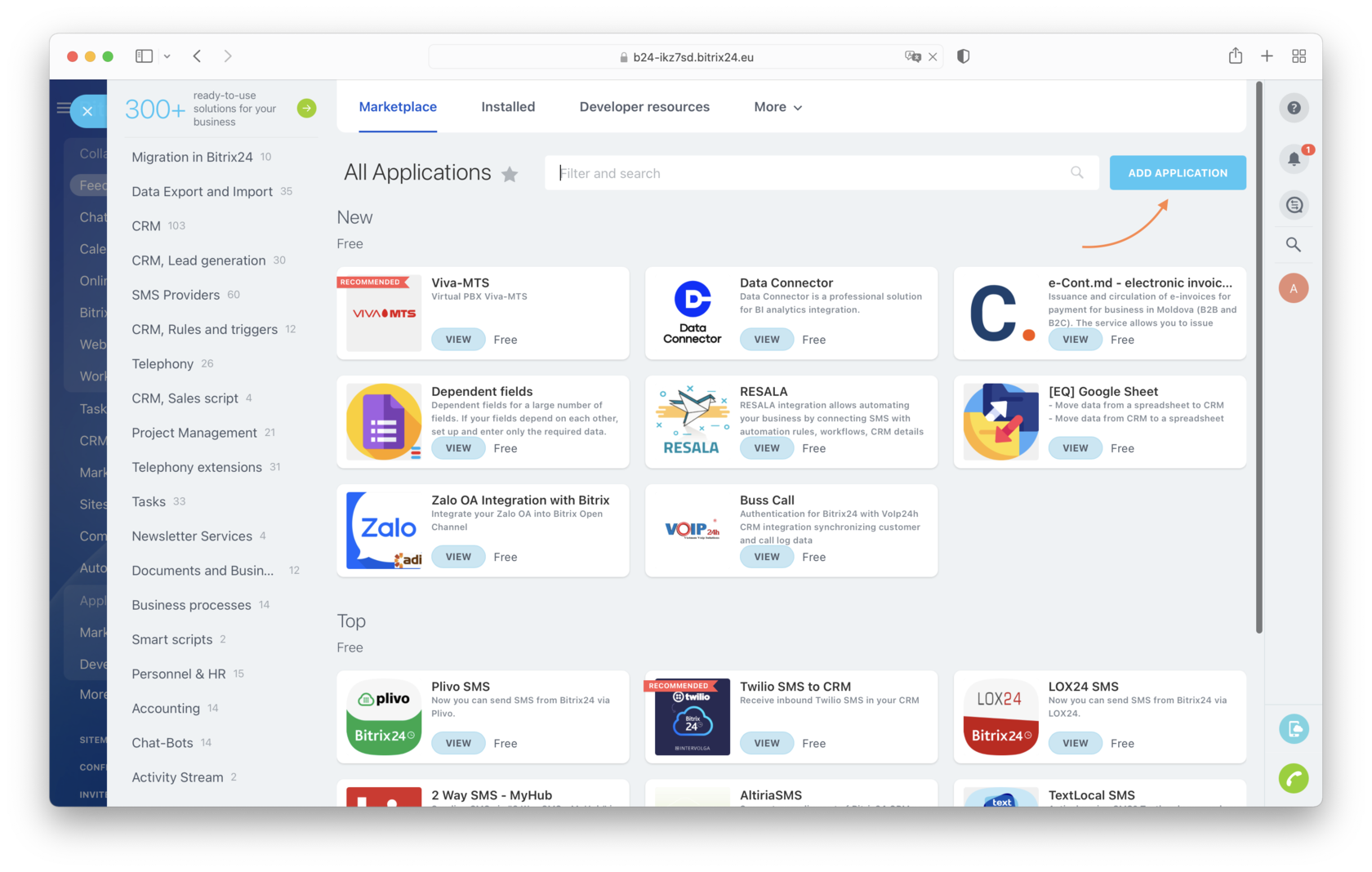Expand the More menu in the marketplace navigation
Screen dimensions: 1372x872
[777, 106]
